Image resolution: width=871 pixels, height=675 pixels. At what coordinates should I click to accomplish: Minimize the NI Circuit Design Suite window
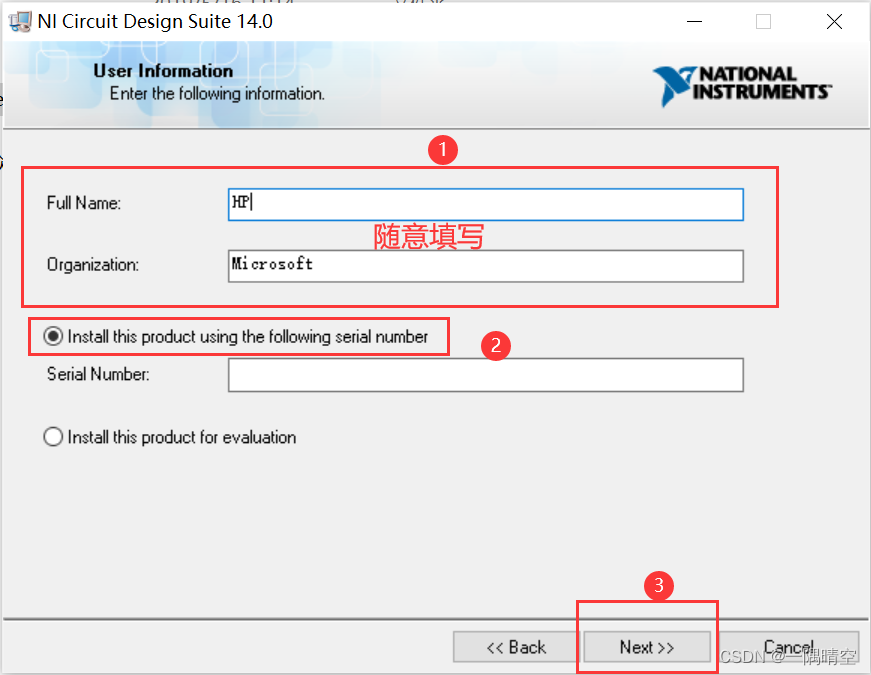pos(694,22)
